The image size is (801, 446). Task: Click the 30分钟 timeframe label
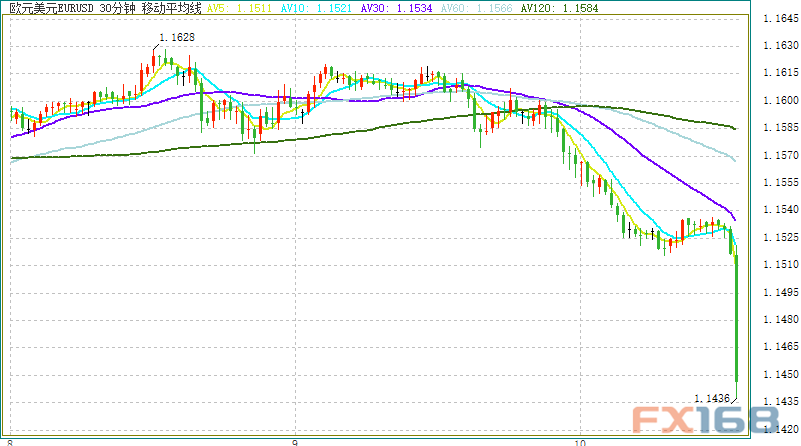tap(117, 8)
